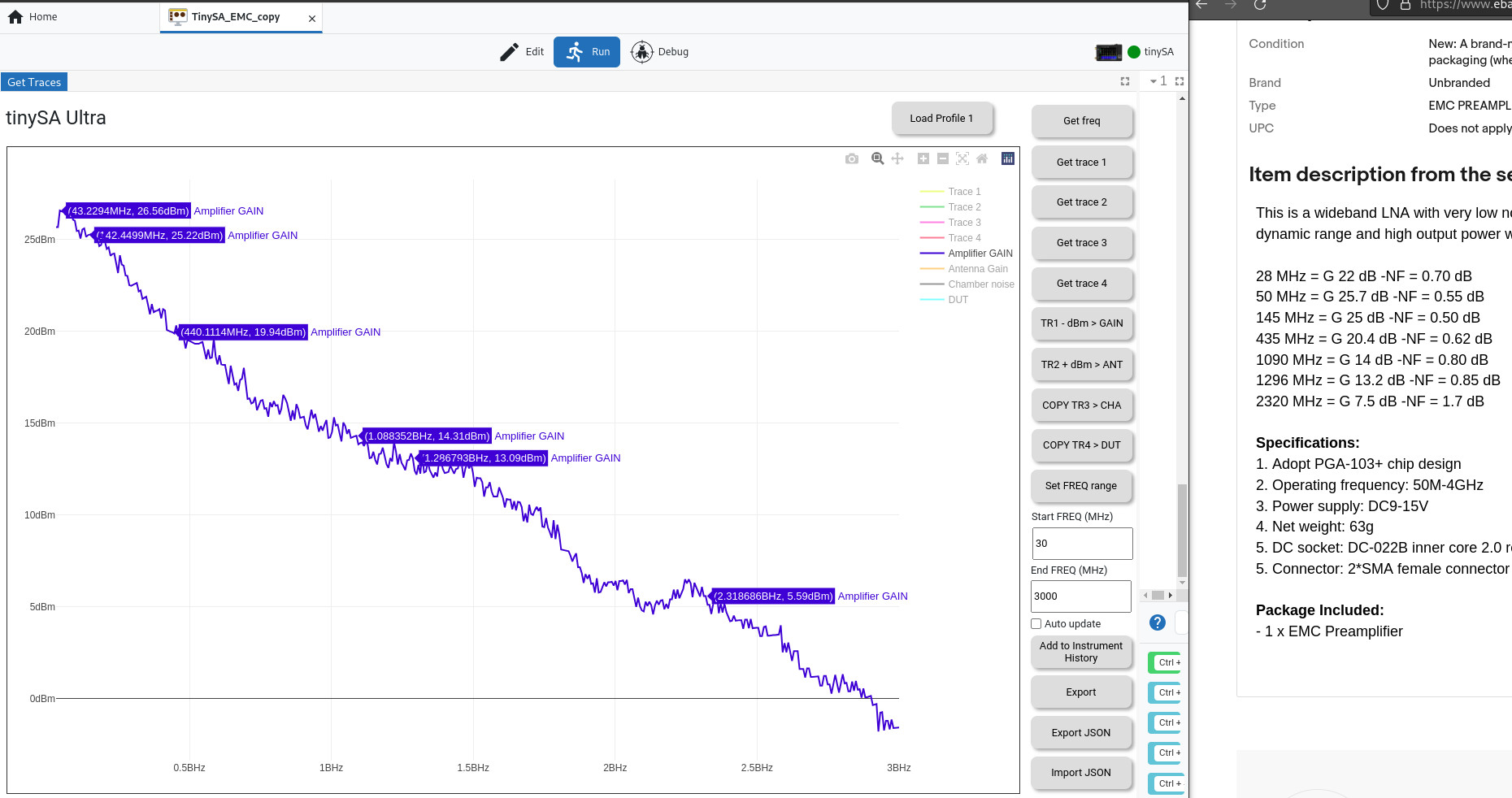Screen dimensions: 1512x798
Task: Close the TinySA_EMC_copy tab
Action: 312,18
